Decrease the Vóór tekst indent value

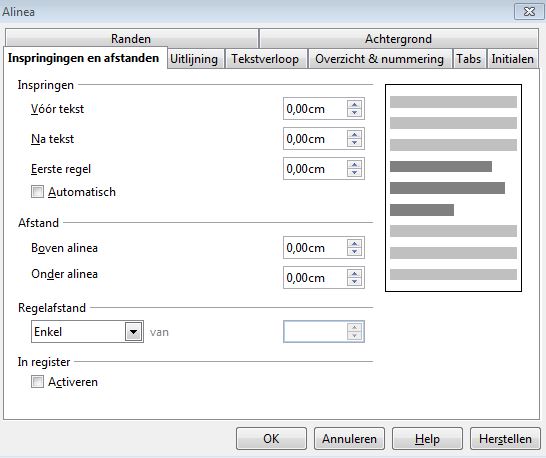(354, 112)
